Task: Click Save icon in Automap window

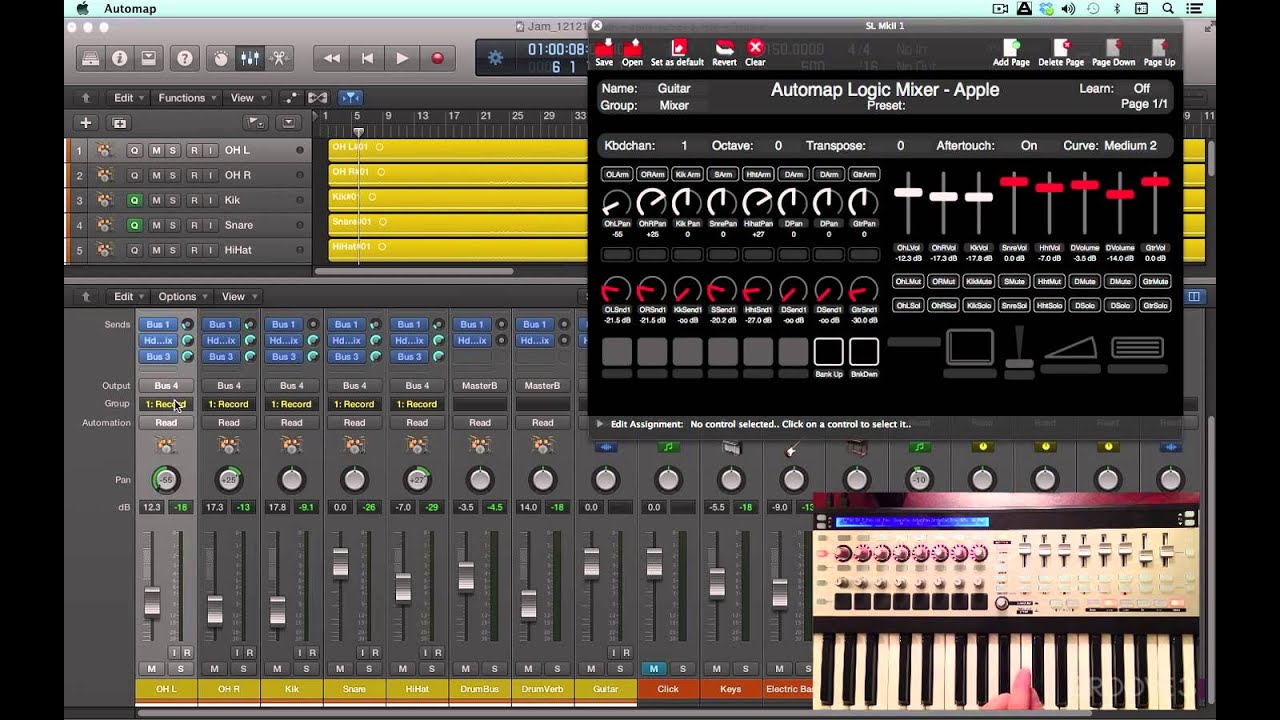Action: (x=604, y=52)
